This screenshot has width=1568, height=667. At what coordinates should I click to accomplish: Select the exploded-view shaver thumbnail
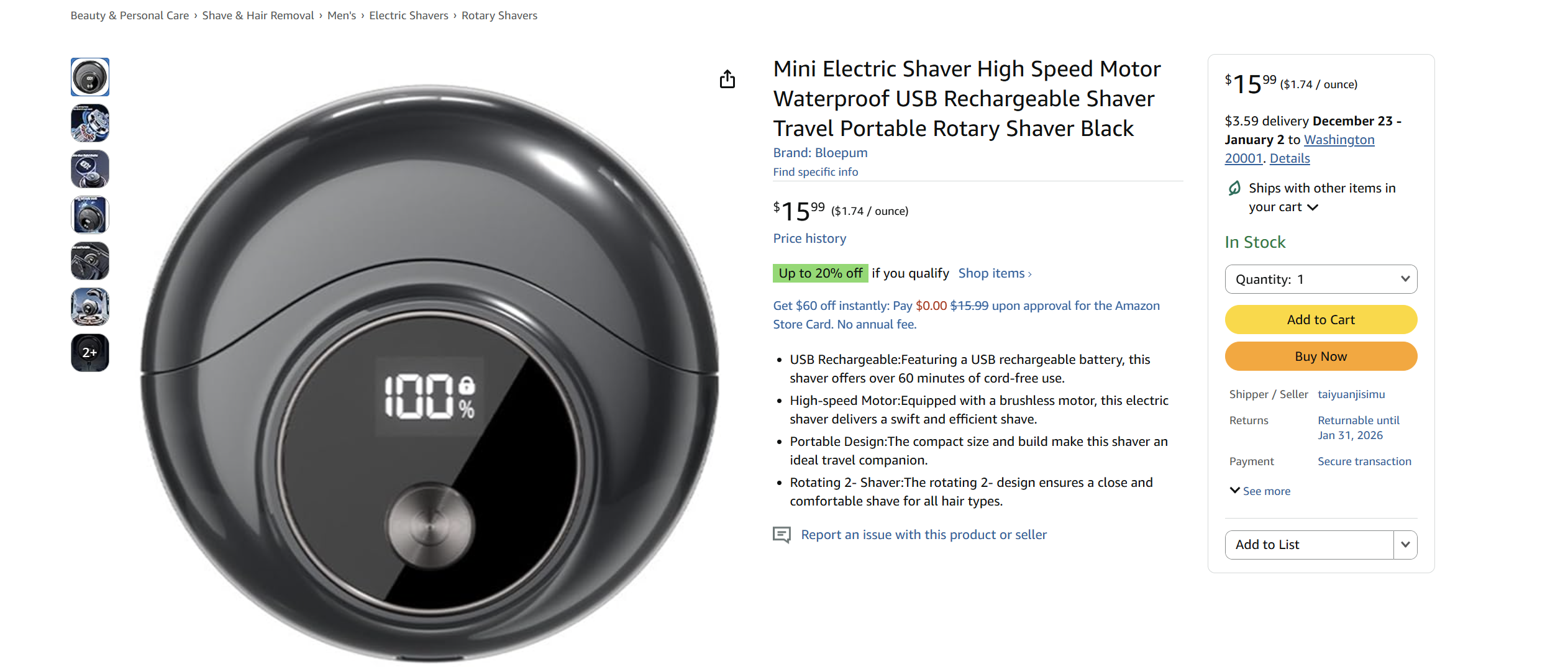(89, 123)
